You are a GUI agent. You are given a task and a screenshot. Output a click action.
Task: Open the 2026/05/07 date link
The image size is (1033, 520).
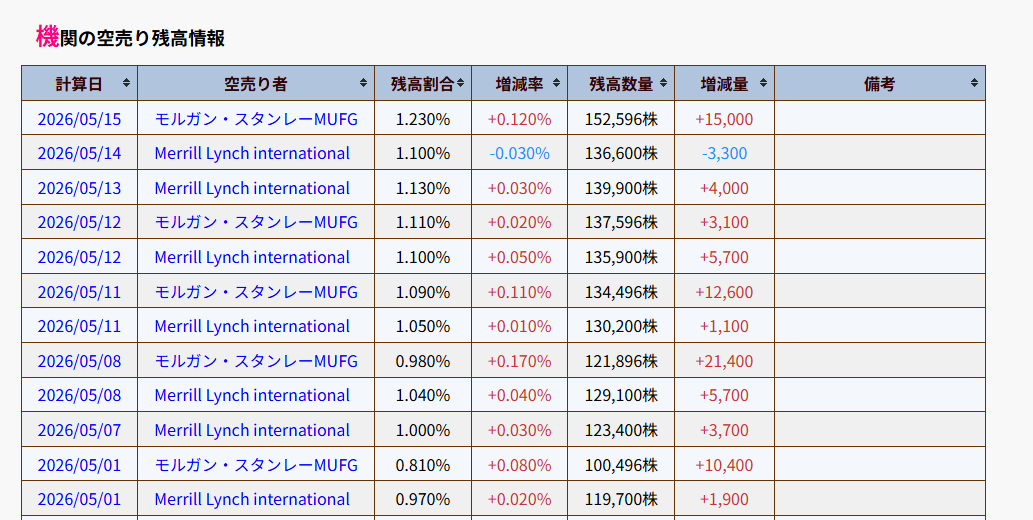[x=79, y=430]
